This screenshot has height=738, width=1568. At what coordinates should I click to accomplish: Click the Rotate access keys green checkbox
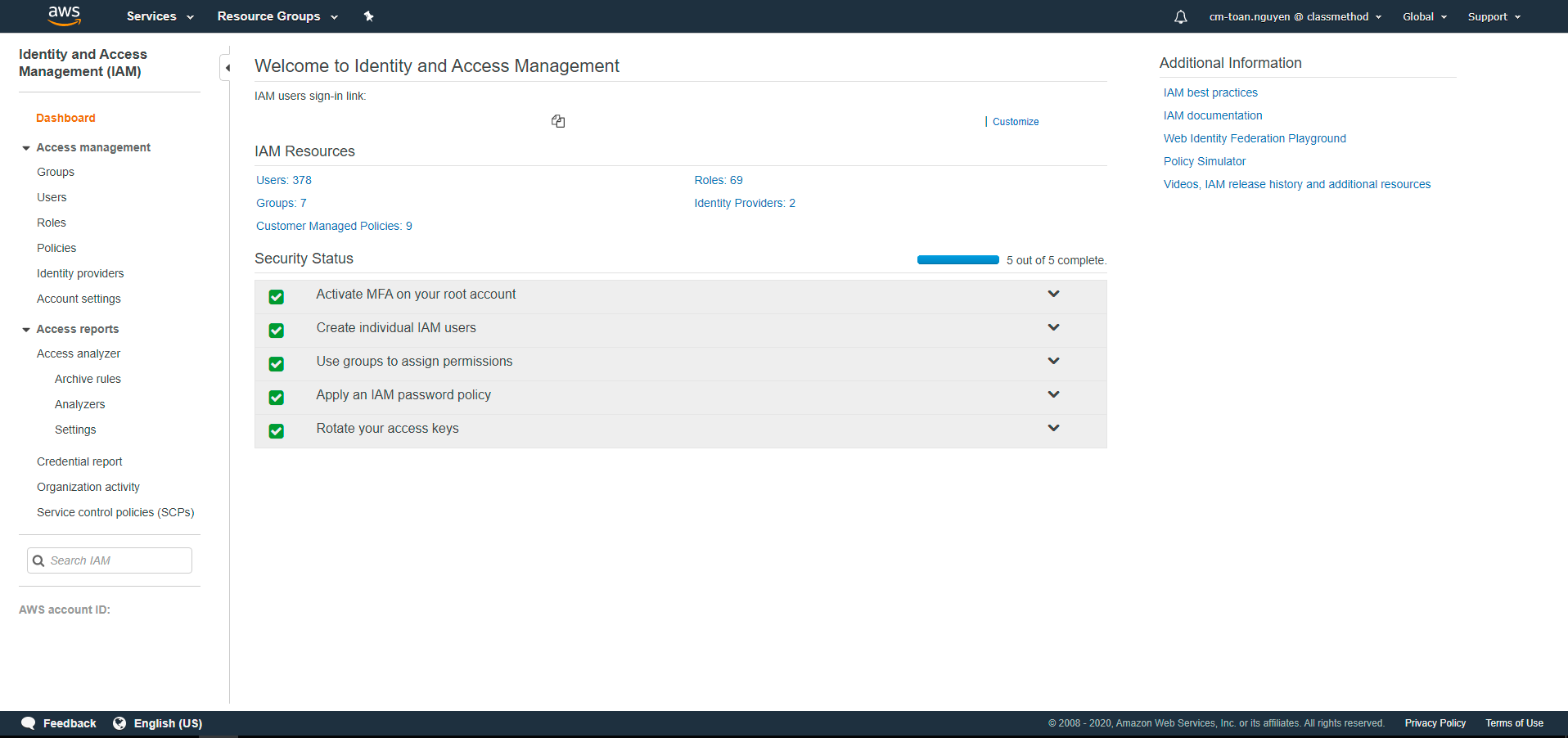tap(277, 431)
